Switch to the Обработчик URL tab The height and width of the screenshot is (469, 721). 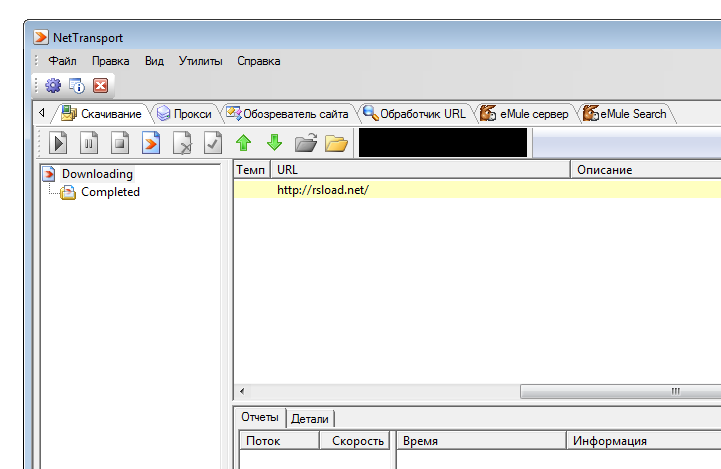coord(415,114)
